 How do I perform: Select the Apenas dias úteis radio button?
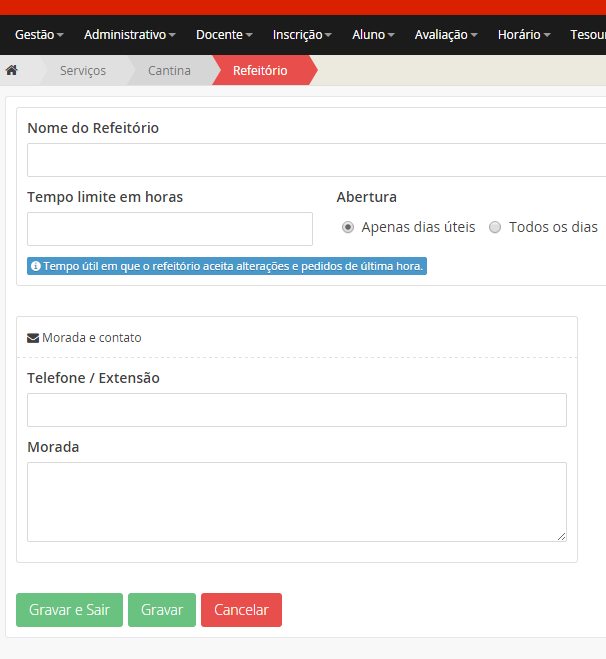coord(348,227)
